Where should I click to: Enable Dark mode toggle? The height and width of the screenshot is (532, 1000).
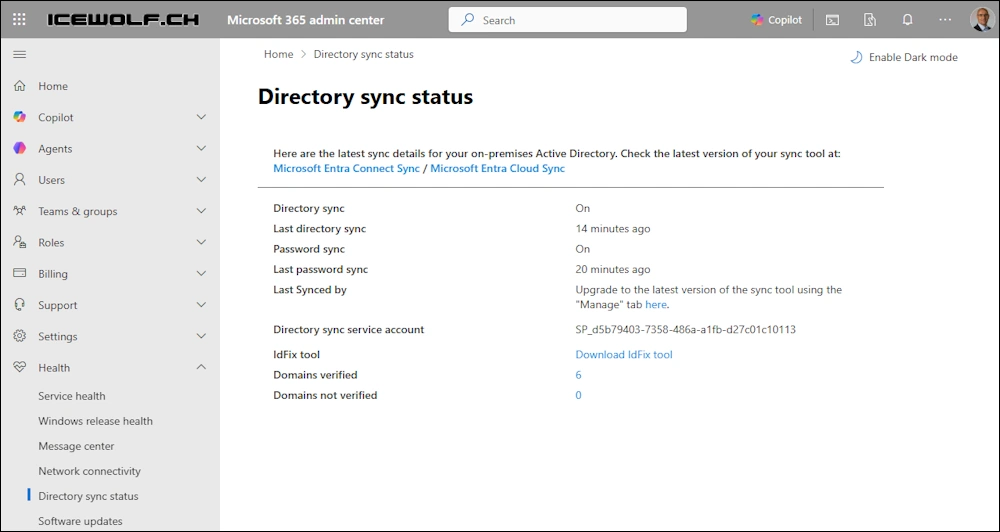(x=904, y=57)
